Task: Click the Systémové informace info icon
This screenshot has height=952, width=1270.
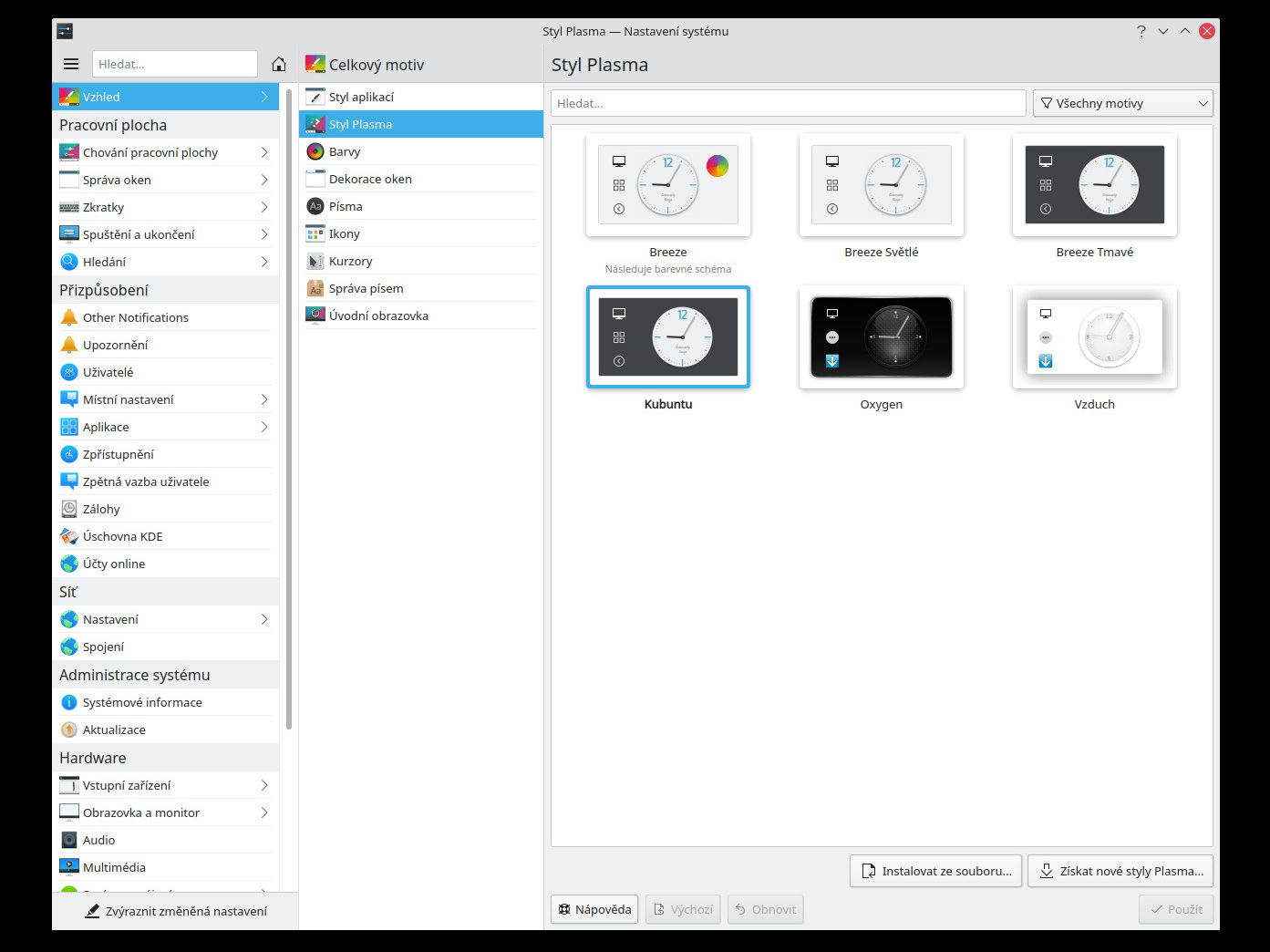Action: point(69,702)
